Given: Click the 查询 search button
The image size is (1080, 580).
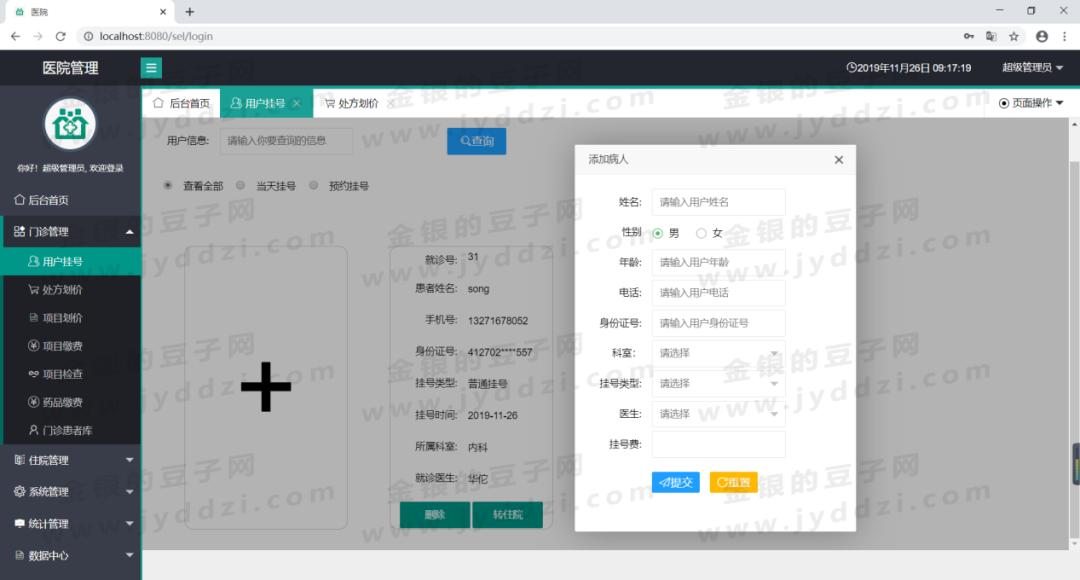Looking at the screenshot, I should click(477, 141).
